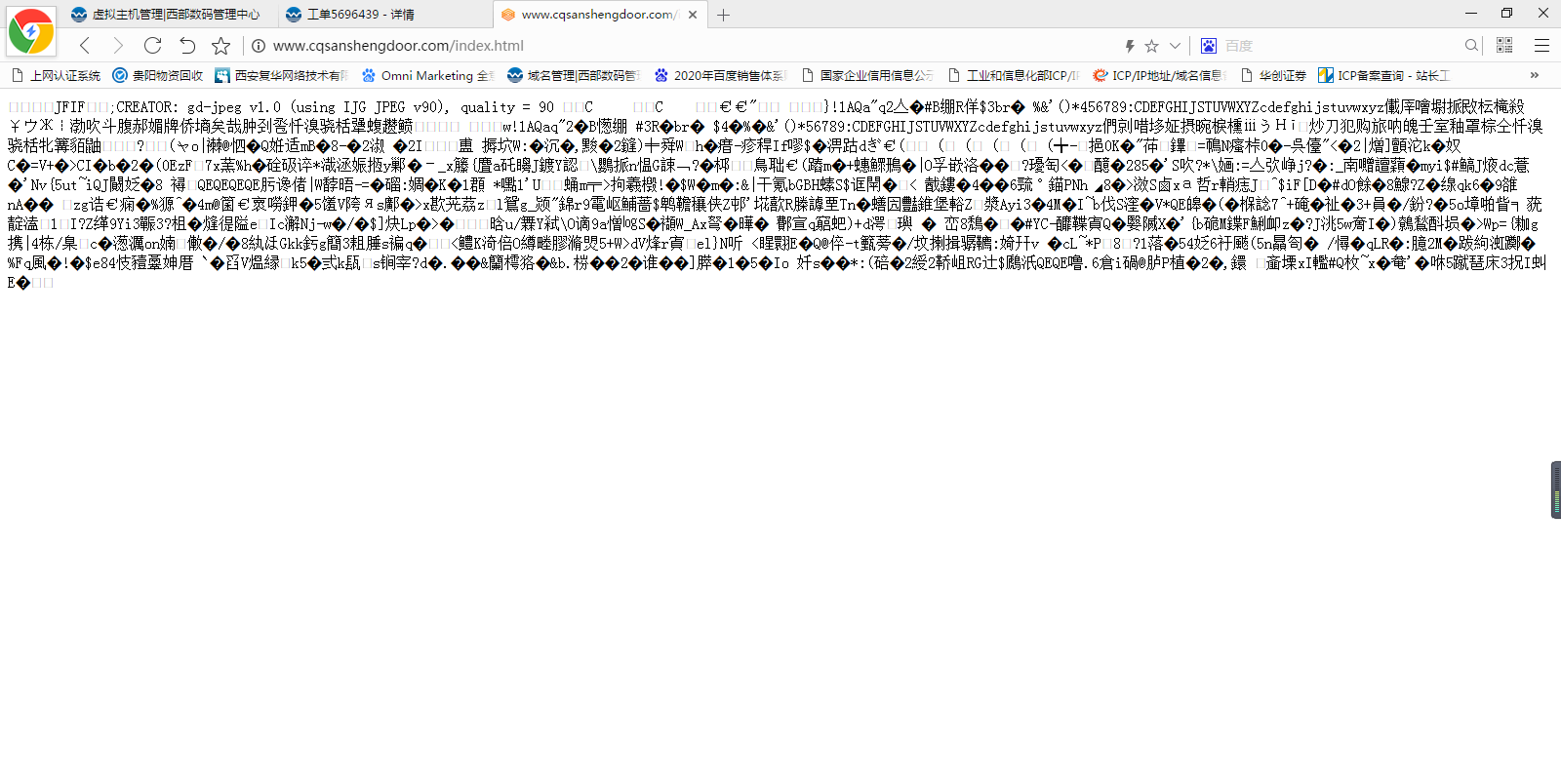Reload the current page
Image resolution: width=1561 pixels, height=784 pixels.
(x=152, y=46)
